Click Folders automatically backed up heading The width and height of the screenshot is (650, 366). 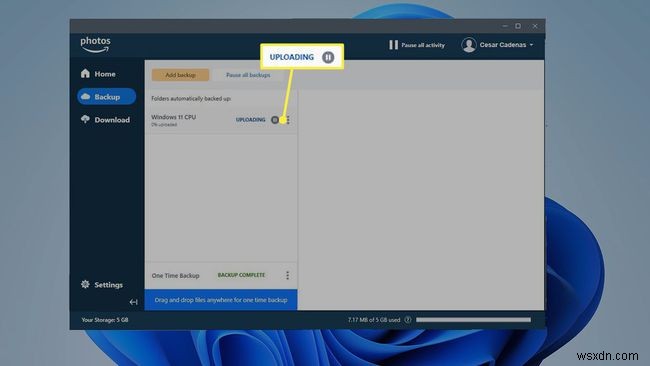191,99
